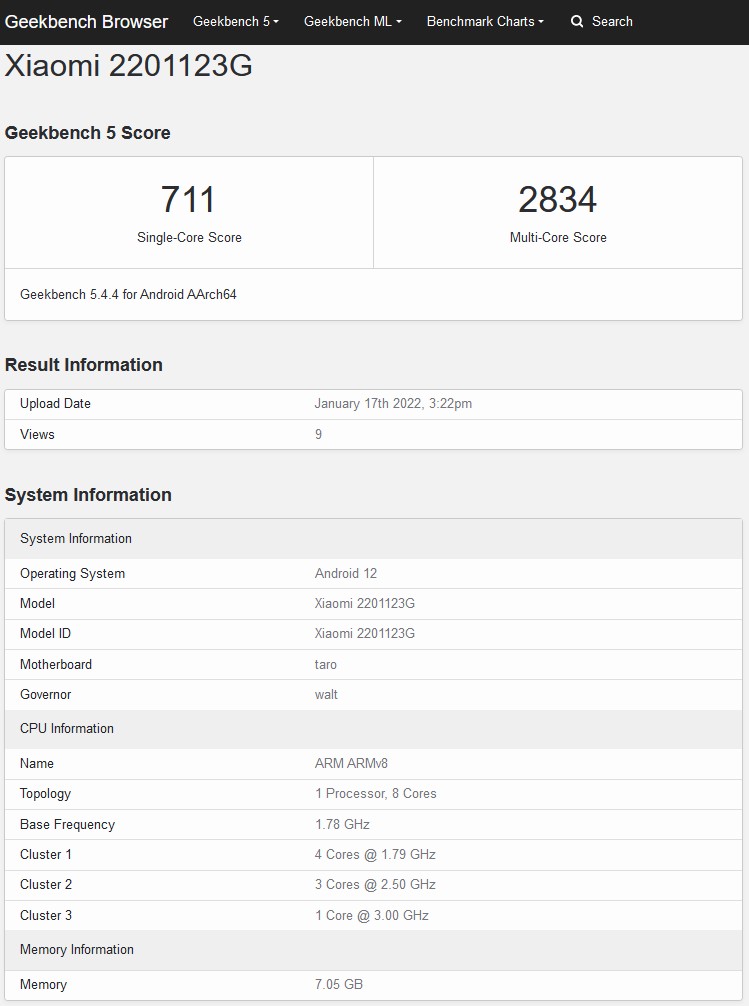The height and width of the screenshot is (1006, 749).
Task: Click the Motherboard row label
Action: point(56,665)
